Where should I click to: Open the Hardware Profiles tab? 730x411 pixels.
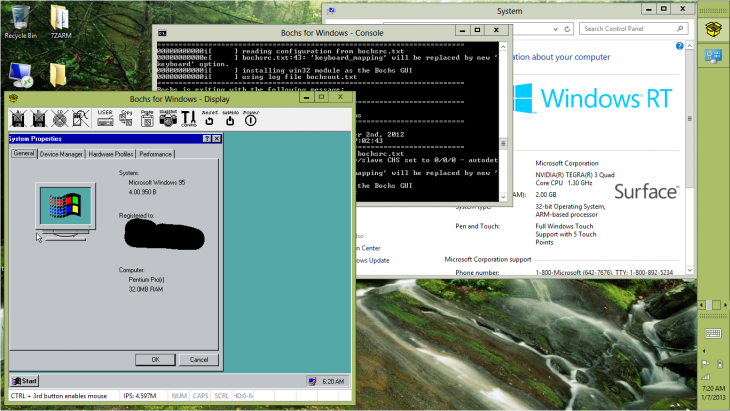point(110,154)
